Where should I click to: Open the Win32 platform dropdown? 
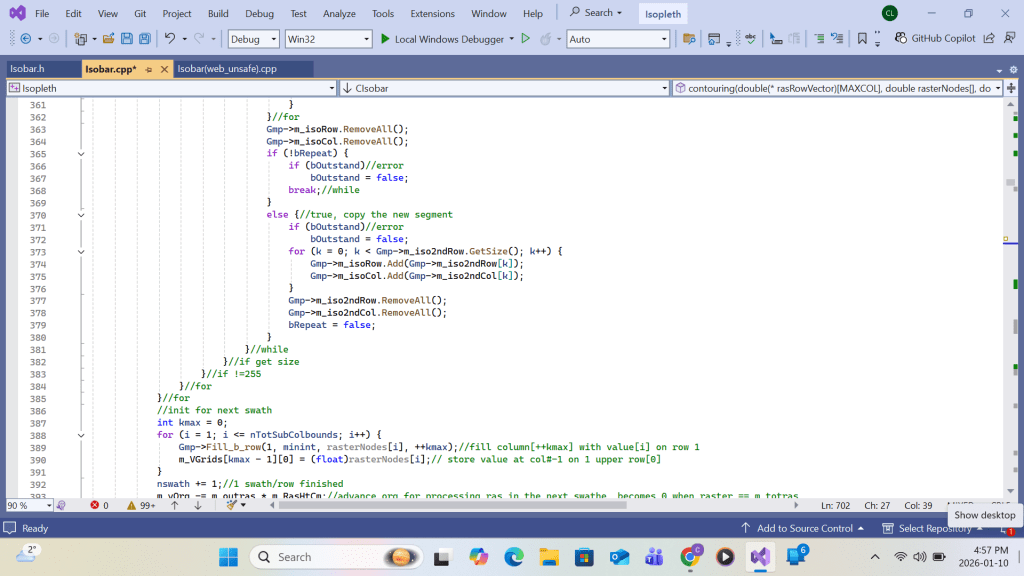327,39
